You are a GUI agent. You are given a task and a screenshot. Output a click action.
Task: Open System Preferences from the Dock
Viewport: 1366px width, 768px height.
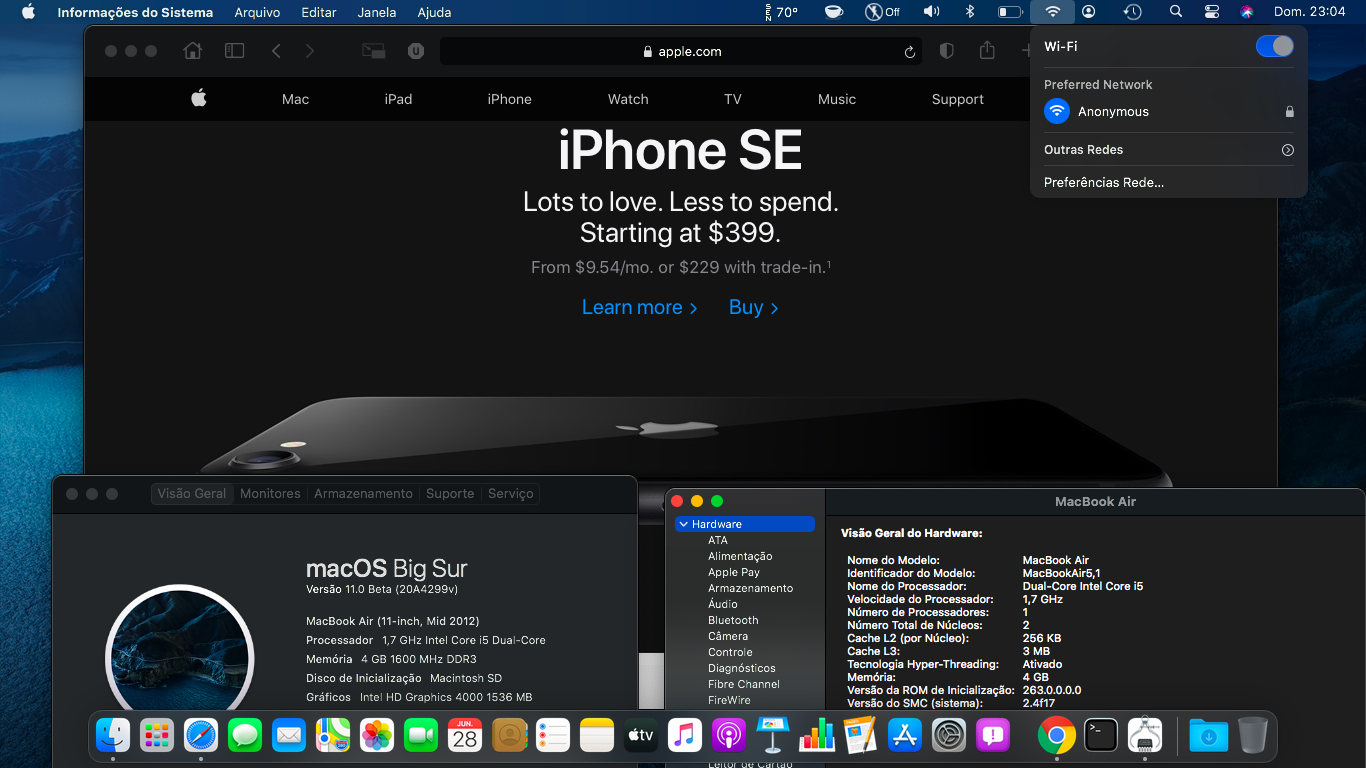pos(949,736)
